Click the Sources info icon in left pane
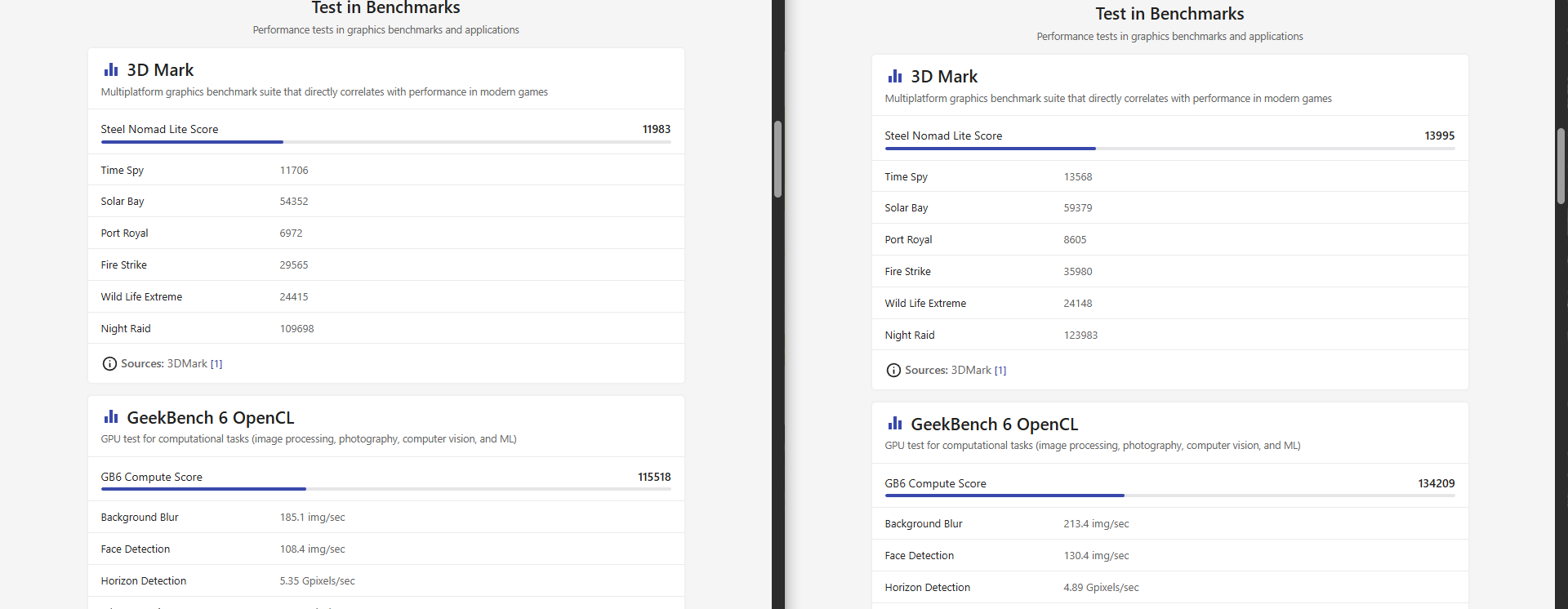 109,364
